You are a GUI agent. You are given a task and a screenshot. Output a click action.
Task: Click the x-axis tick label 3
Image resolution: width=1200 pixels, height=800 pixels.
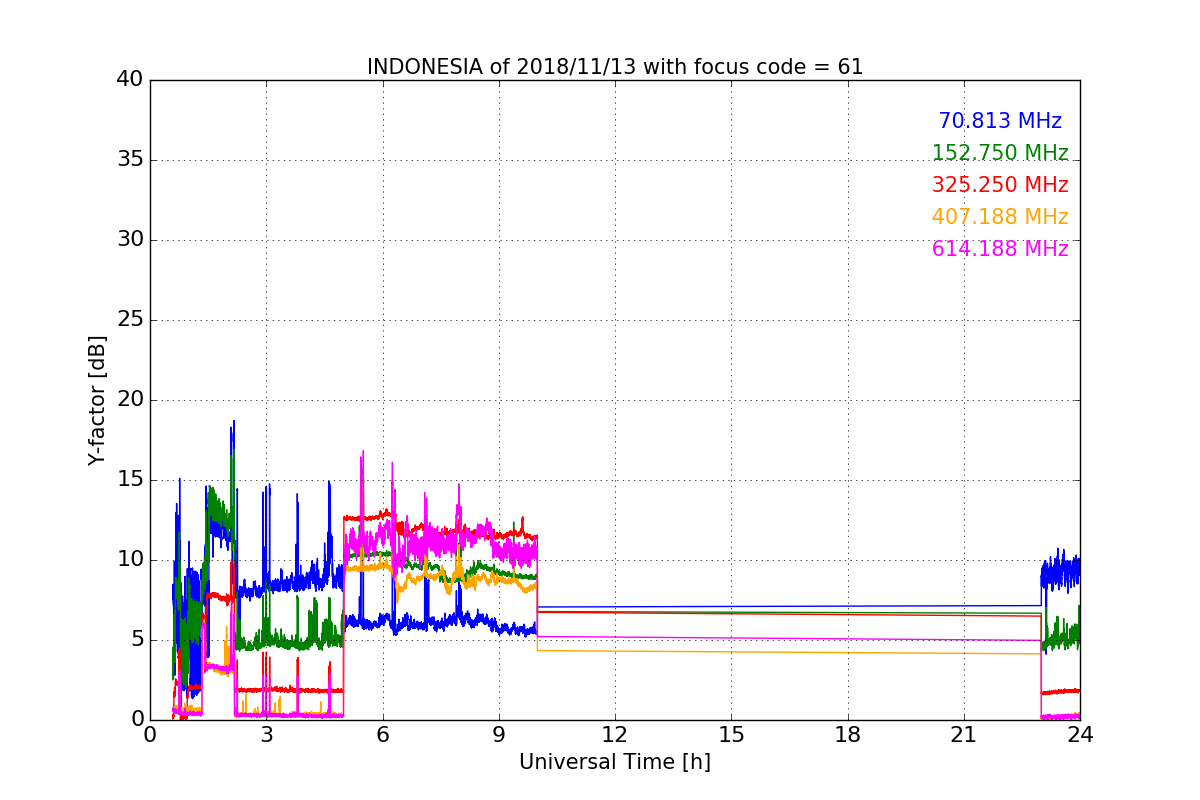tap(266, 735)
